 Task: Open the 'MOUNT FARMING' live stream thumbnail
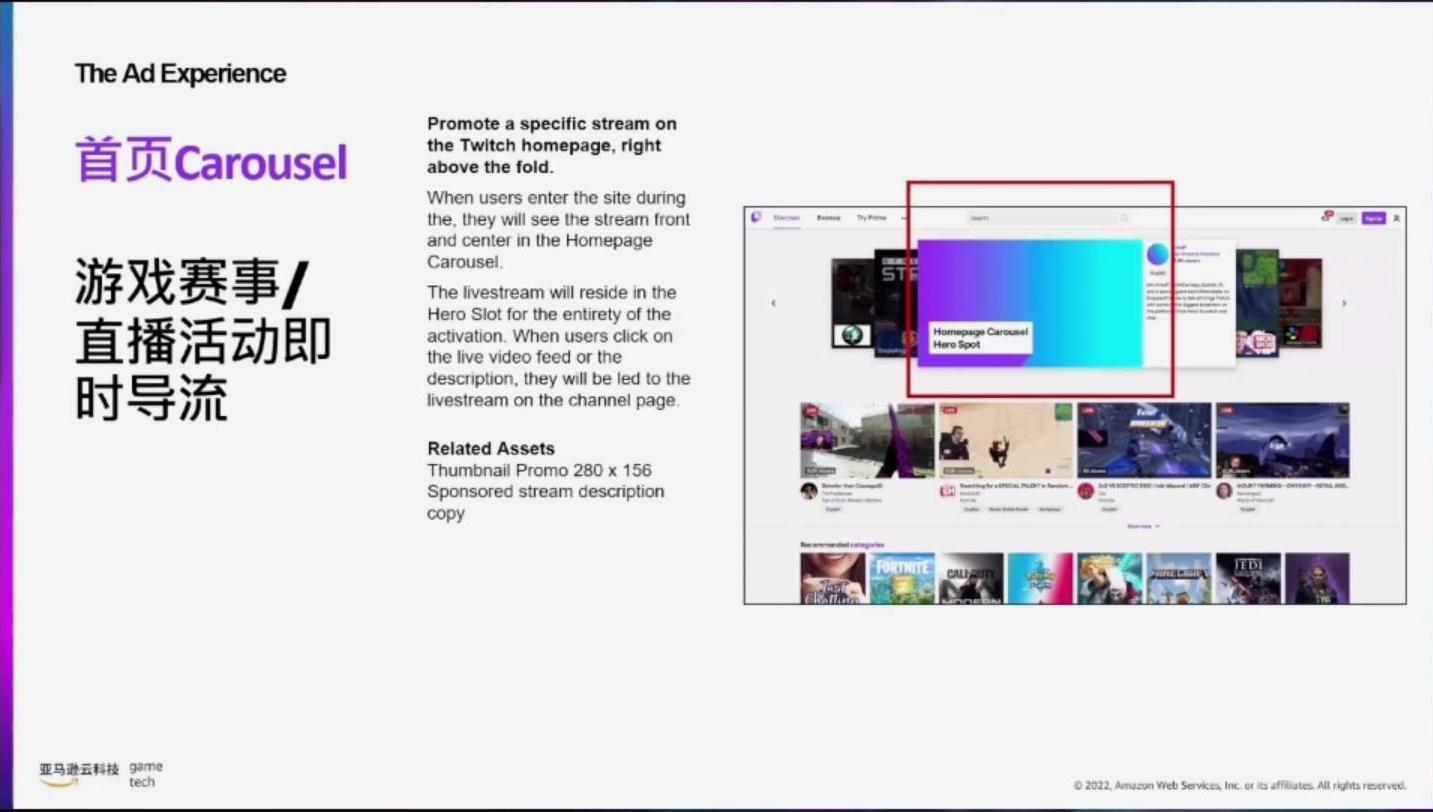coord(1282,440)
